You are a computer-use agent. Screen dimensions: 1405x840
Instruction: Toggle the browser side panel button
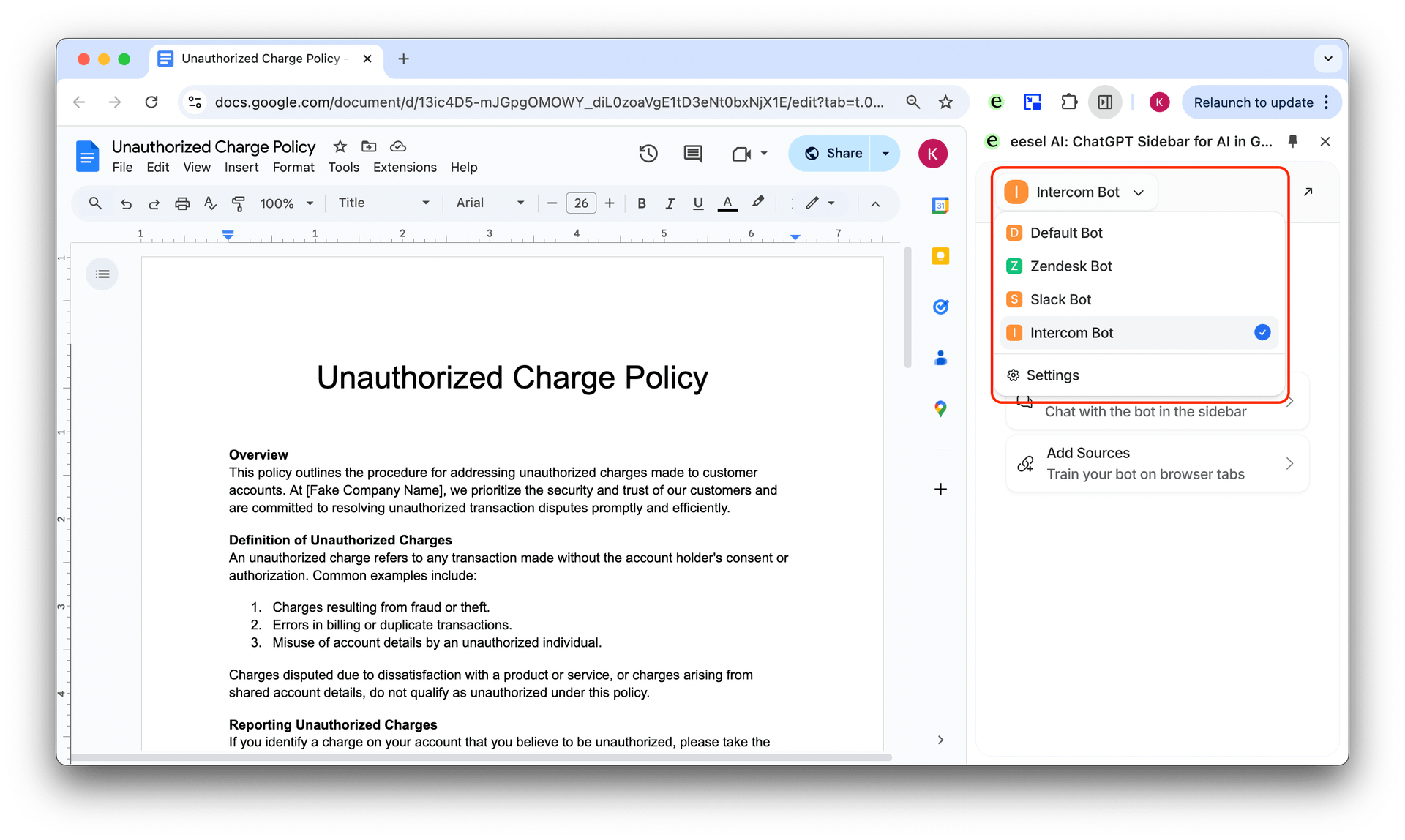(1105, 102)
